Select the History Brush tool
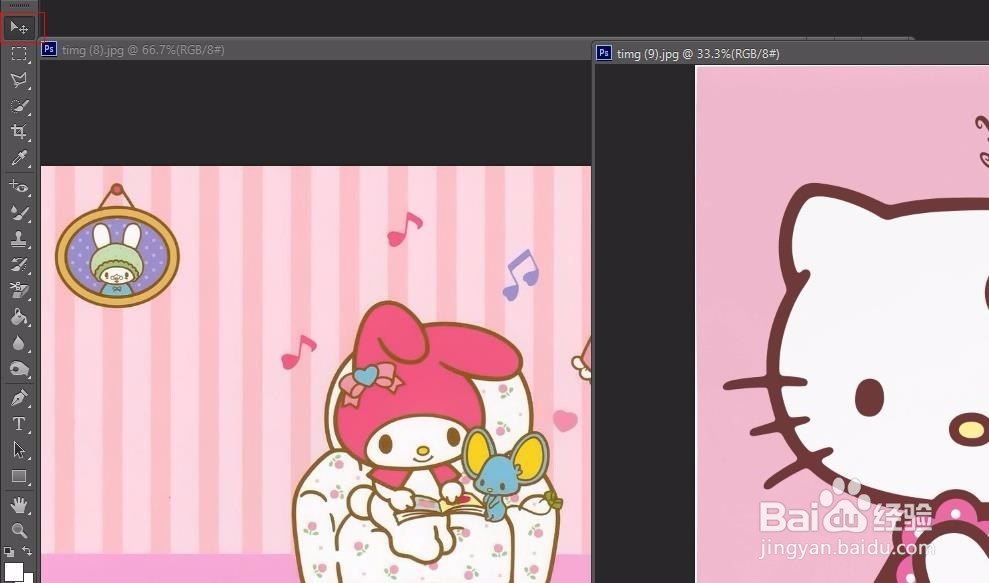Screen dimensions: 989x583 pyautogui.click(x=19, y=265)
